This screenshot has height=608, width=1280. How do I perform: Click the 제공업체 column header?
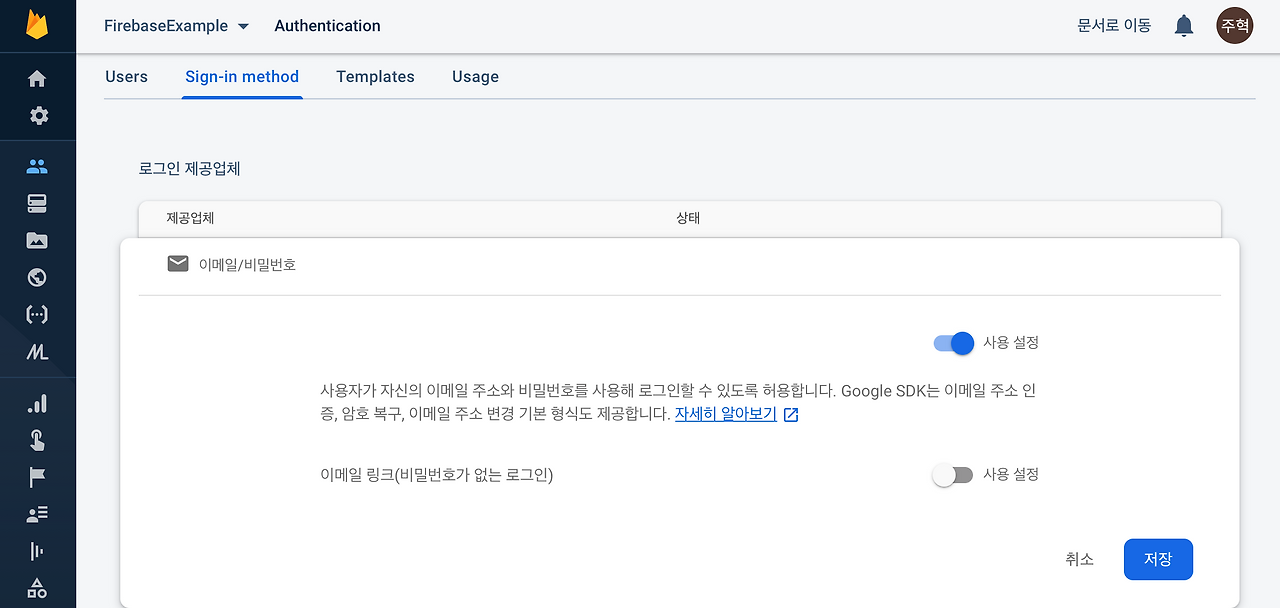coord(190,218)
